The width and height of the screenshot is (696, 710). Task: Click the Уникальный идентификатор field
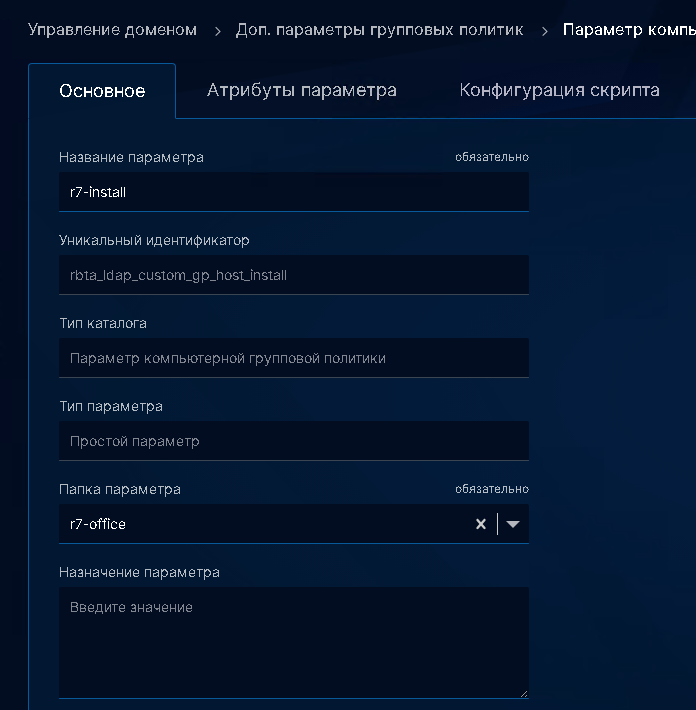click(x=294, y=275)
